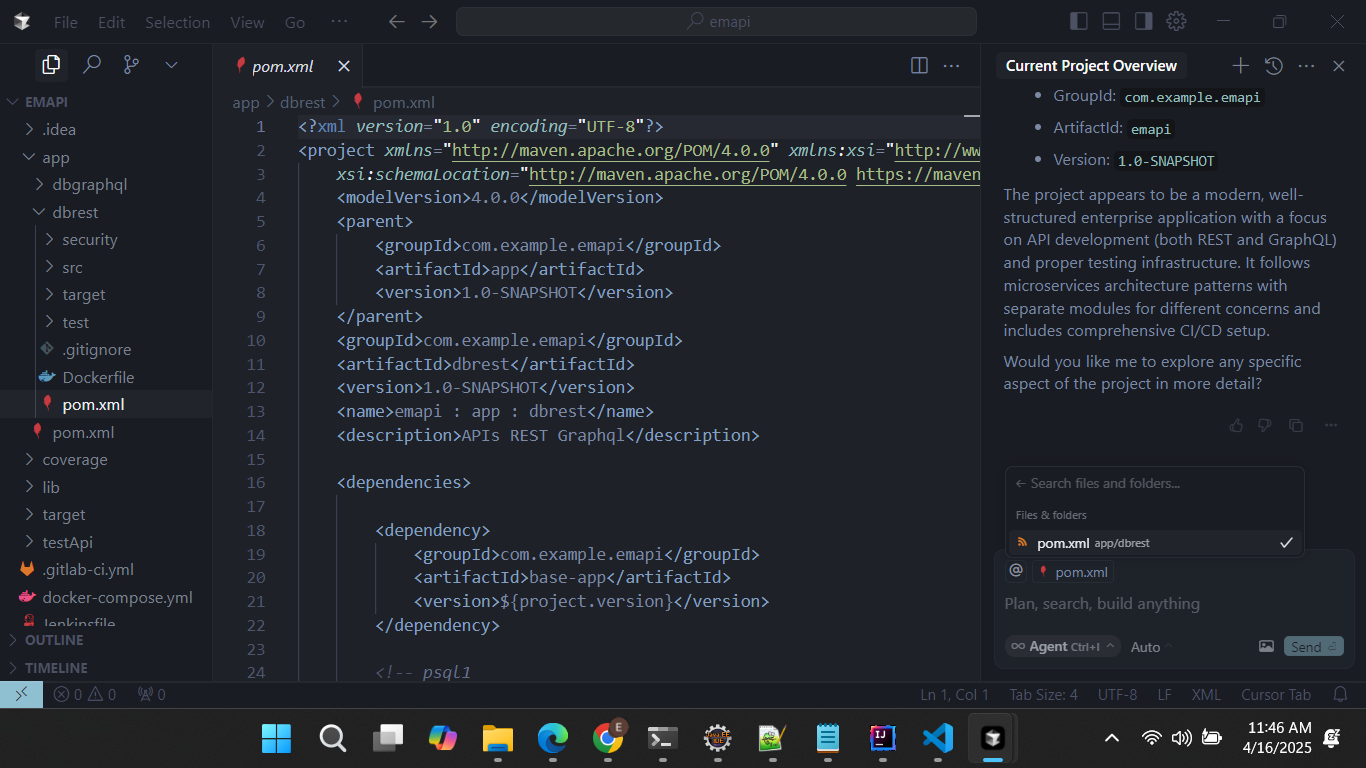Collapse the EMAPI root folder
Image resolution: width=1366 pixels, height=768 pixels.
(x=106, y=102)
